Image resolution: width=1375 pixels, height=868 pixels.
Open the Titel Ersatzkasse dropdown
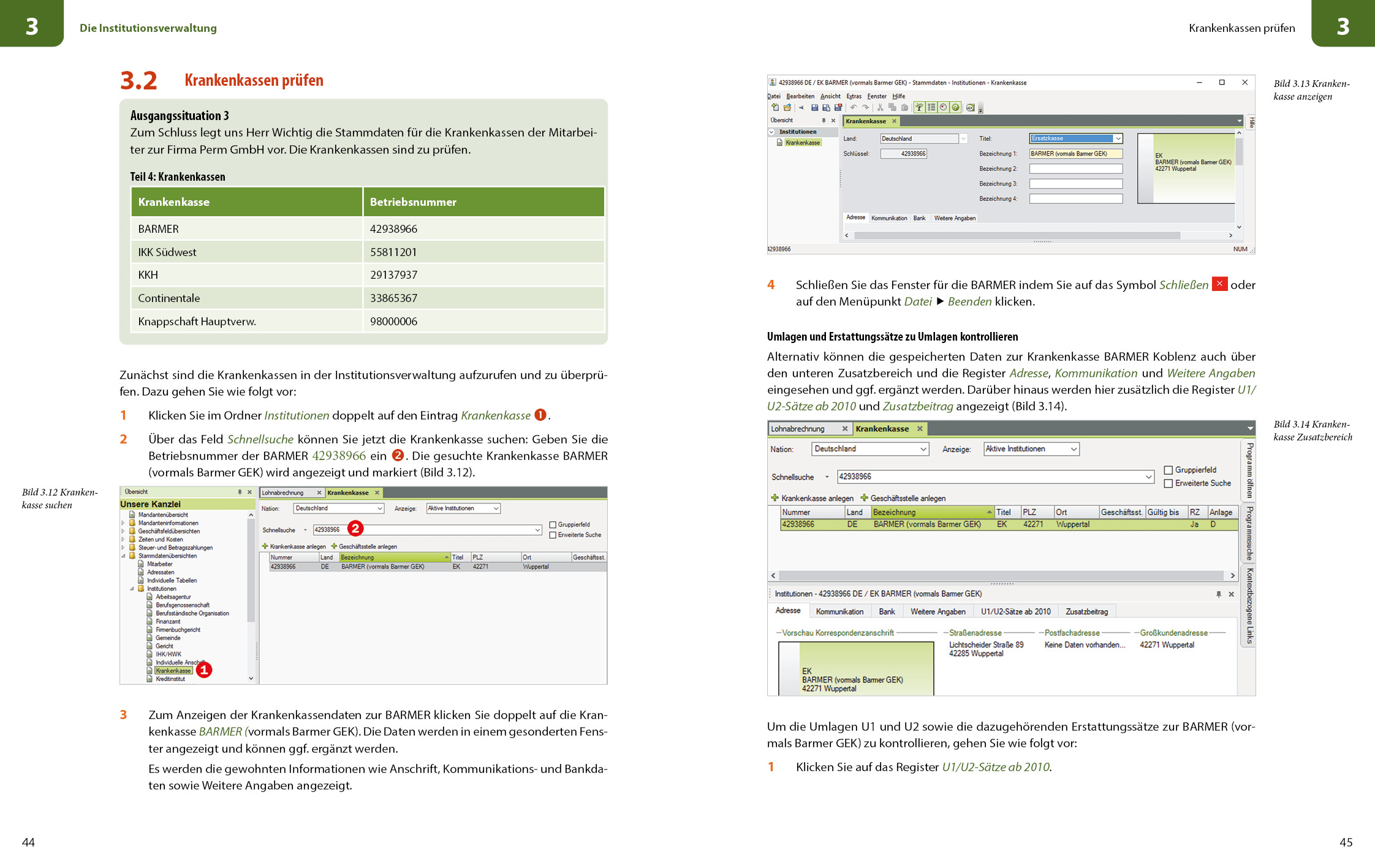1118,138
